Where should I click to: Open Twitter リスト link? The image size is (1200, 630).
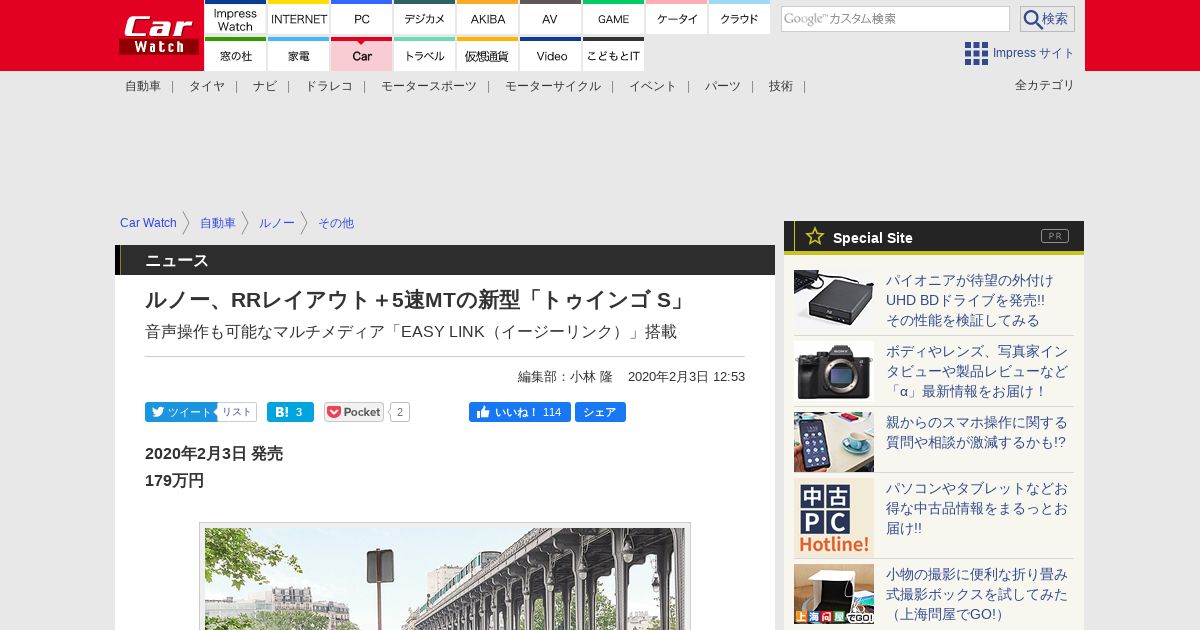click(237, 412)
